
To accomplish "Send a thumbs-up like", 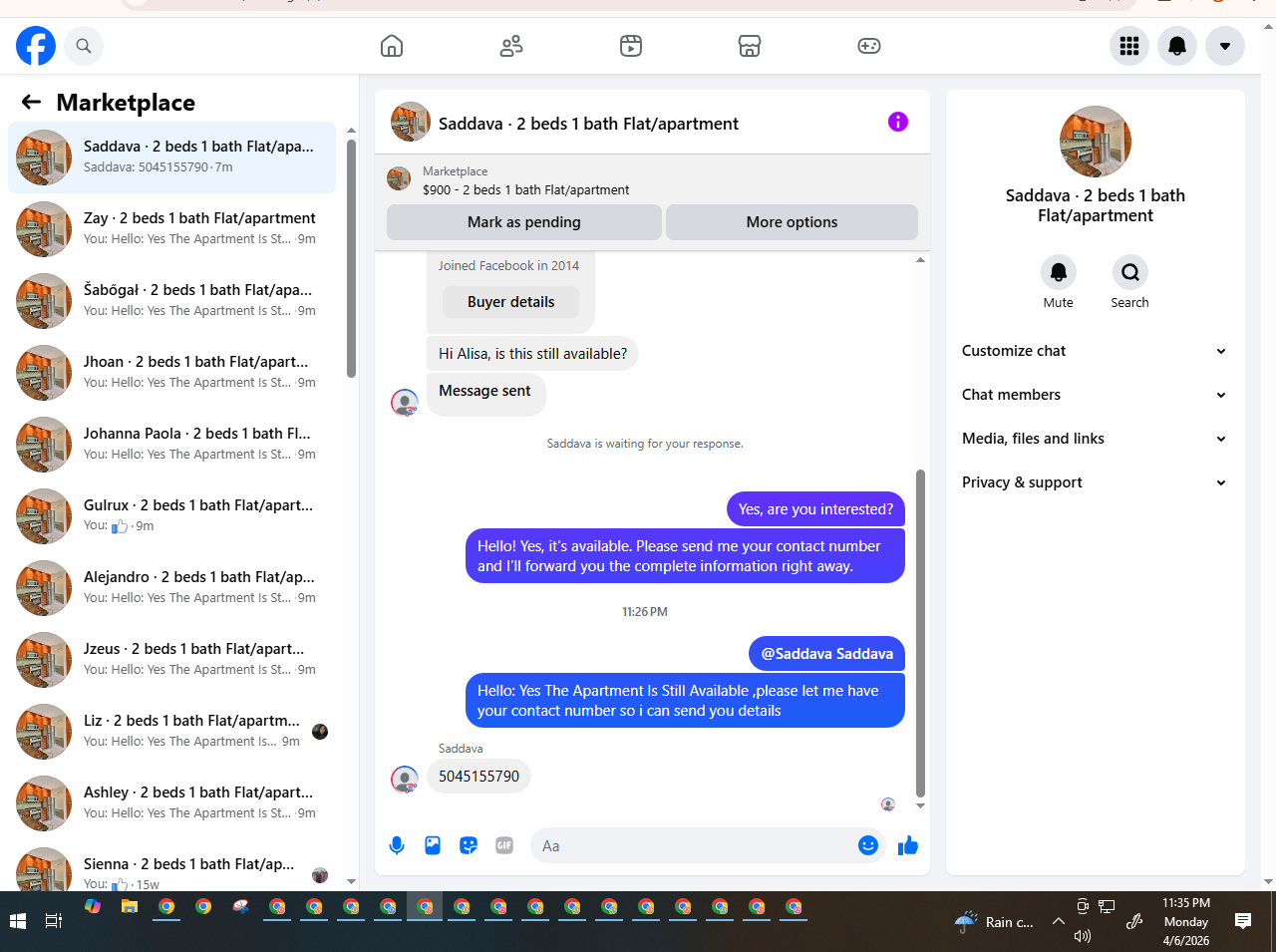I will [x=908, y=845].
